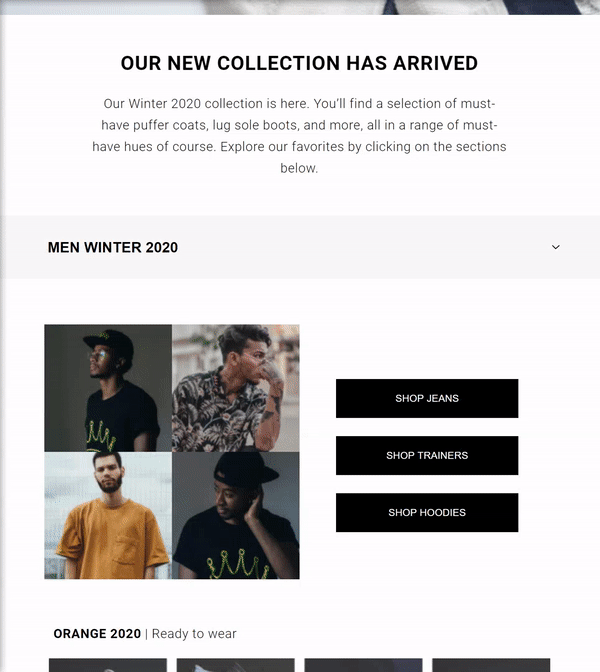The image size is (600, 672).
Task: Open the second ORANGE 2020 product thumbnail
Action: click(x=236, y=665)
